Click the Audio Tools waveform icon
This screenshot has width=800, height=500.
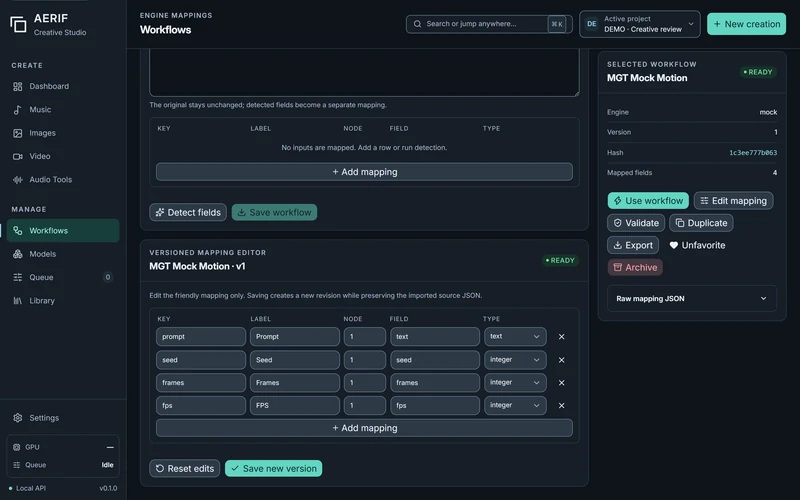click(18, 180)
